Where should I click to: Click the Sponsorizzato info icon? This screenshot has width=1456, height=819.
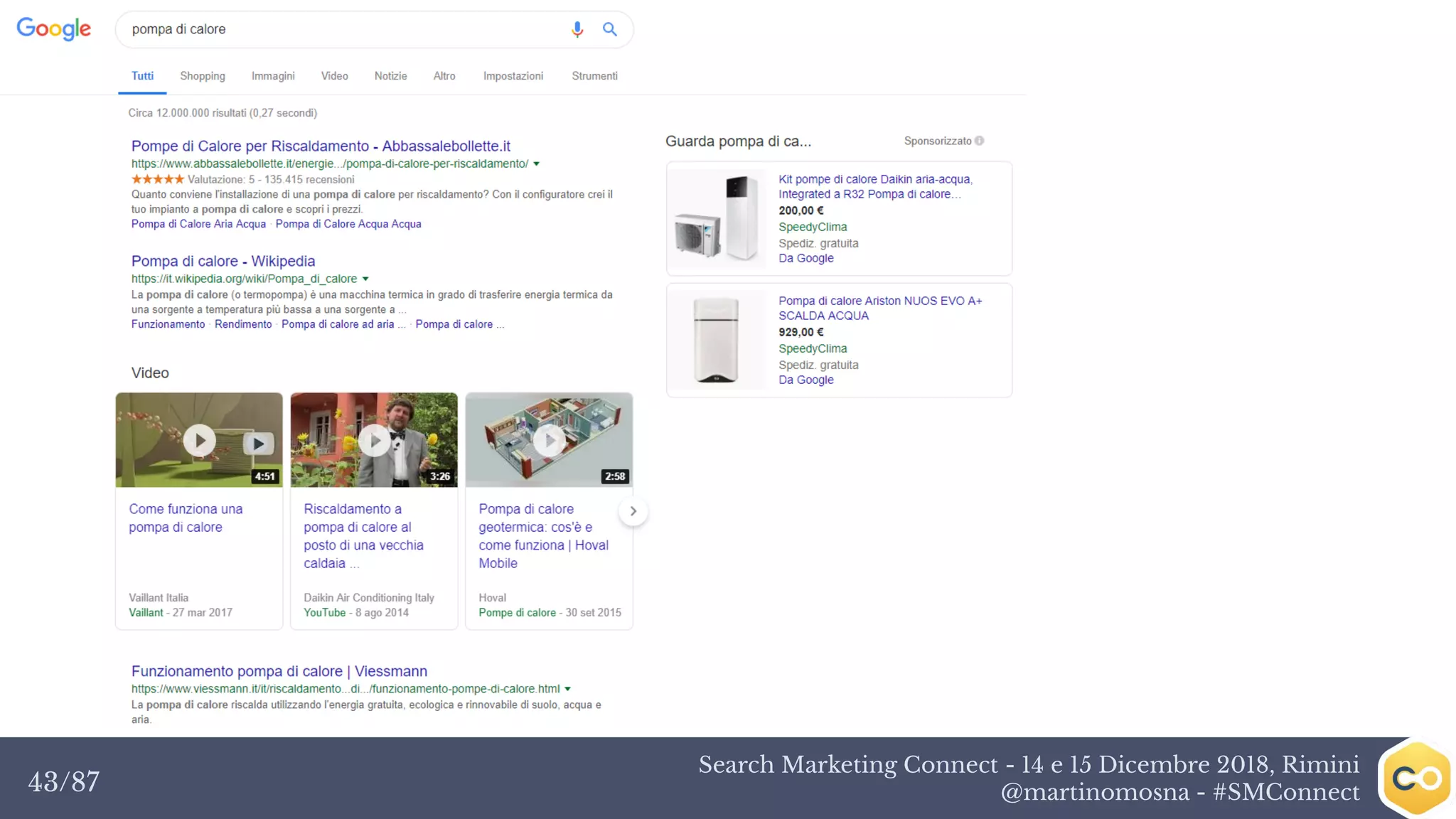pyautogui.click(x=980, y=141)
